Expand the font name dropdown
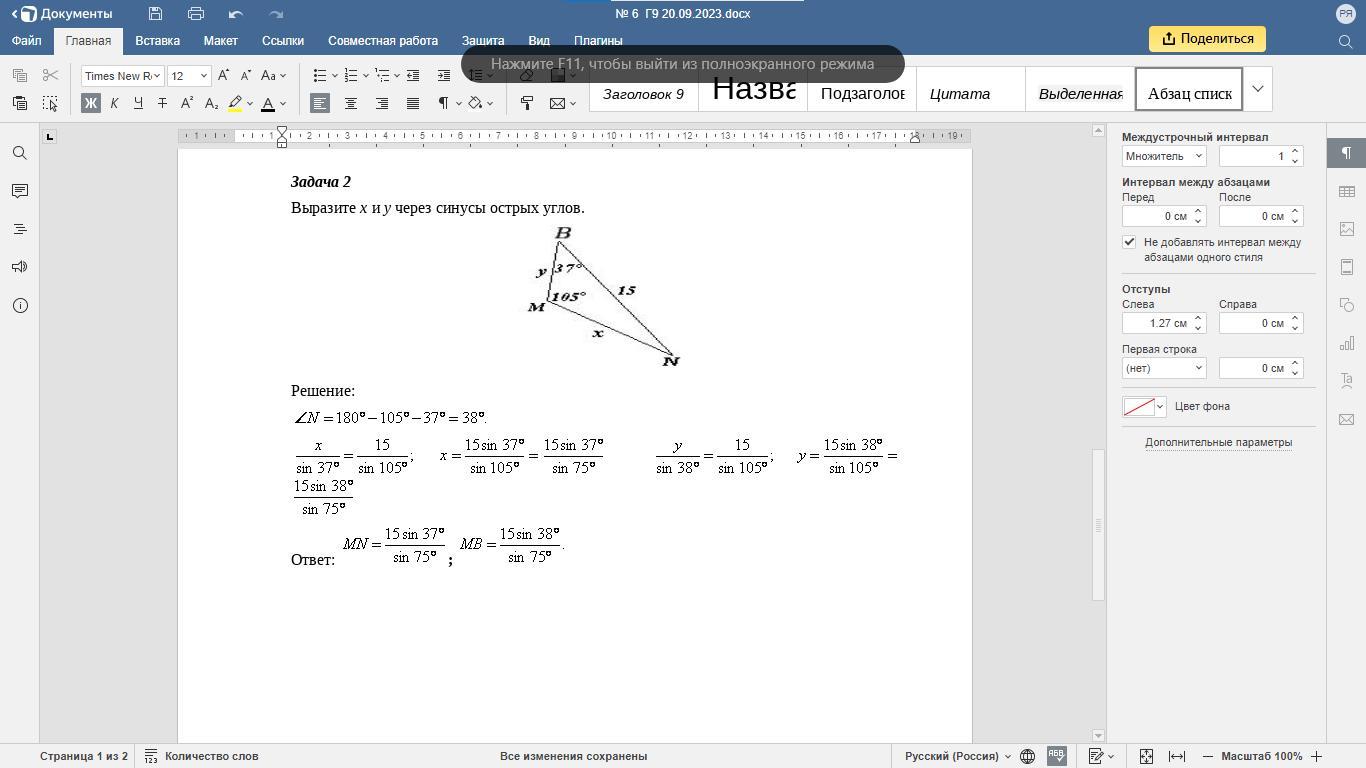The image size is (1366, 768). click(x=157, y=76)
